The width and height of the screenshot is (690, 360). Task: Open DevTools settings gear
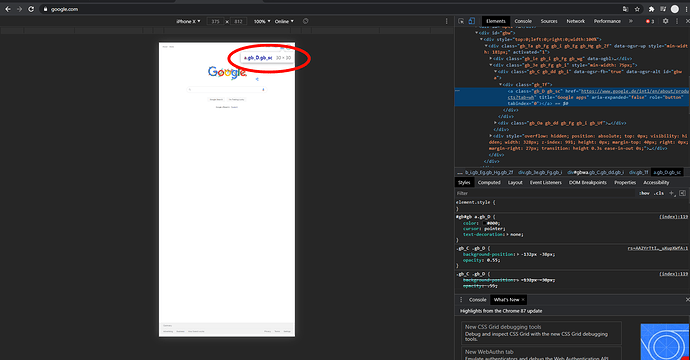coord(665,21)
